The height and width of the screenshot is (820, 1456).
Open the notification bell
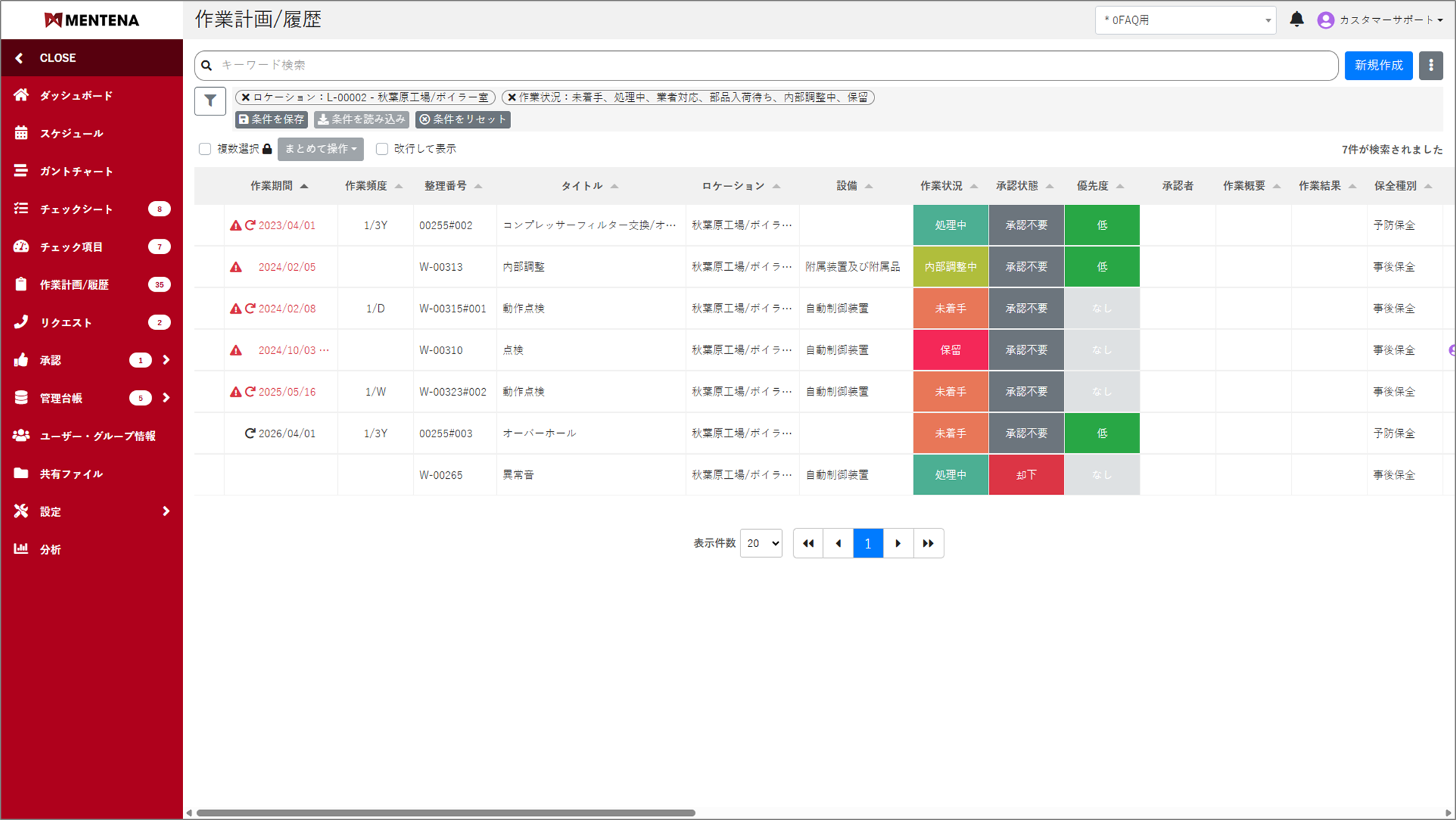pyautogui.click(x=1296, y=19)
